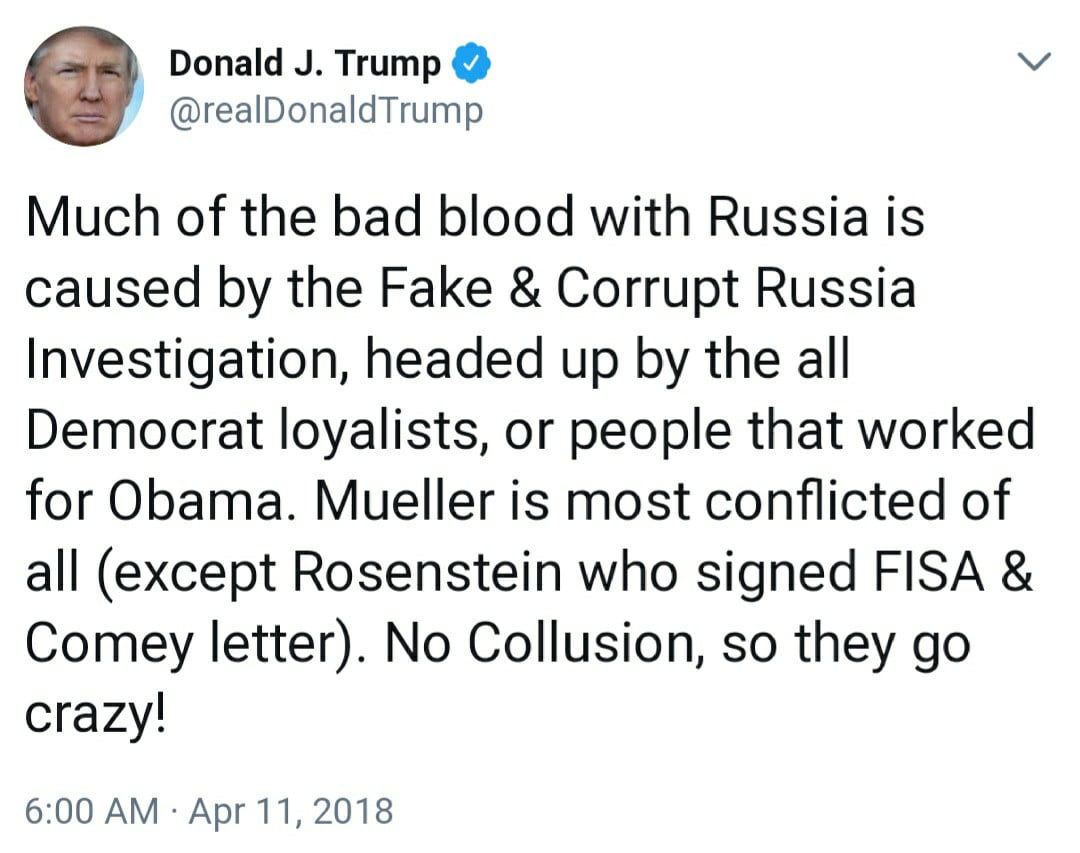Screen dimensions: 1080x853
Task: Open the tweet options chevron menu
Action: click(1034, 62)
